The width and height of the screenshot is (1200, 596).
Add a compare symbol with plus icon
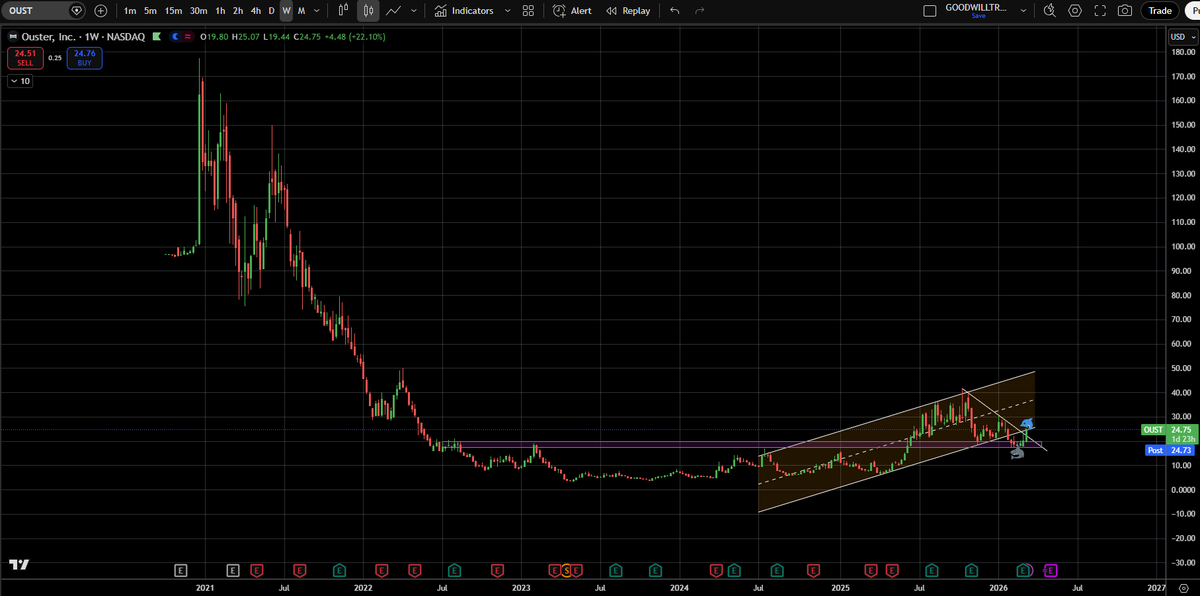click(x=101, y=11)
